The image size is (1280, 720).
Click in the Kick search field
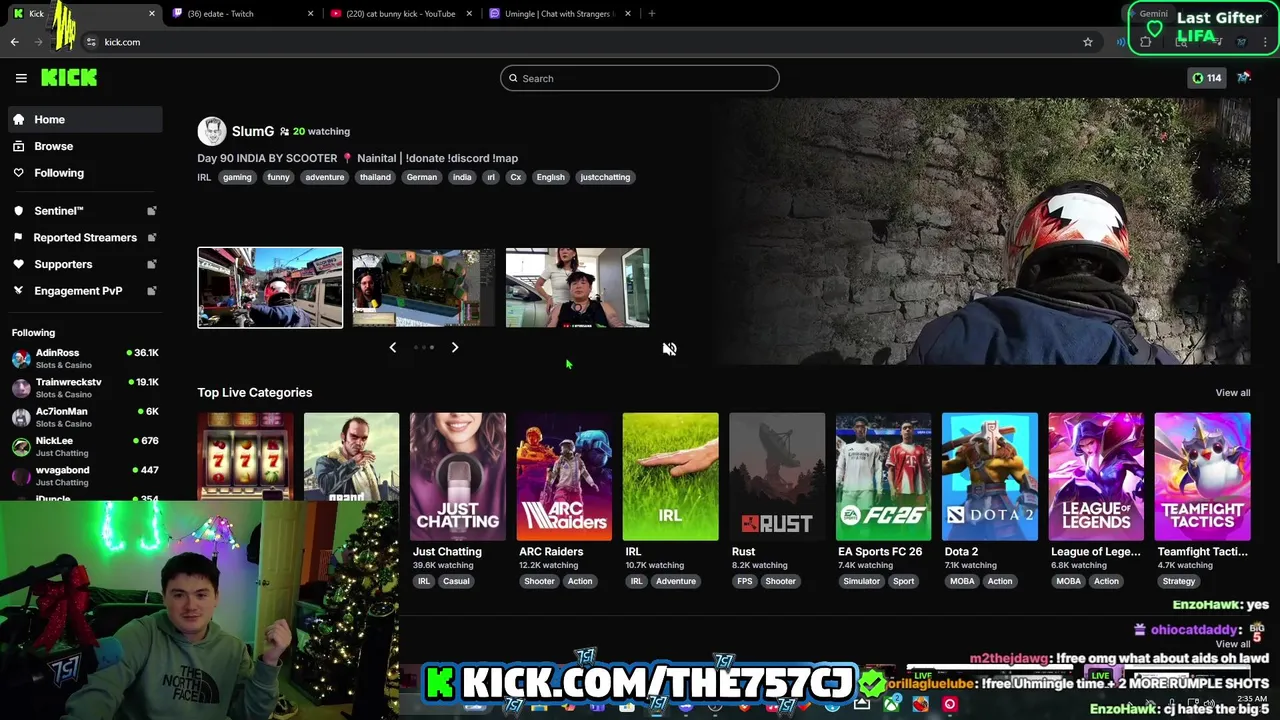point(640,78)
